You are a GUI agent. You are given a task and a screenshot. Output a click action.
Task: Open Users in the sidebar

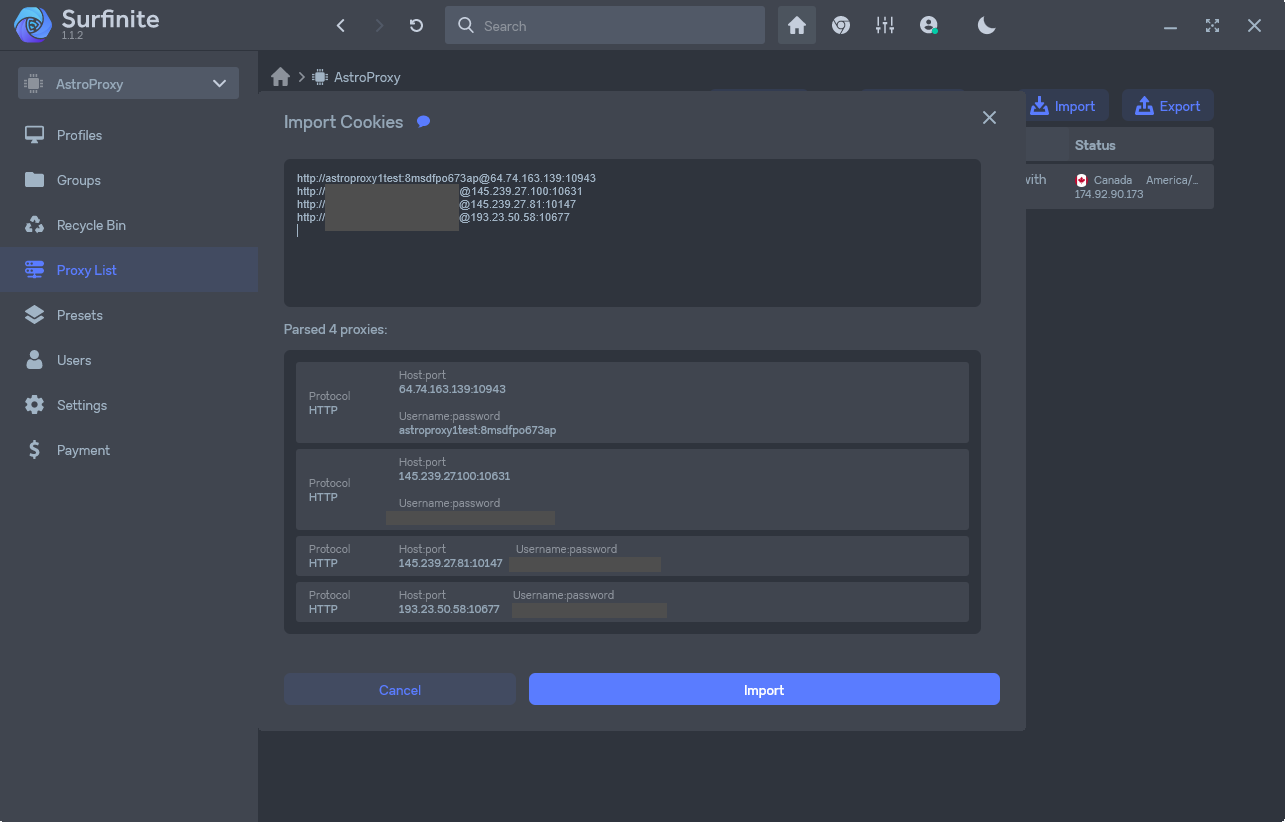click(x=129, y=360)
